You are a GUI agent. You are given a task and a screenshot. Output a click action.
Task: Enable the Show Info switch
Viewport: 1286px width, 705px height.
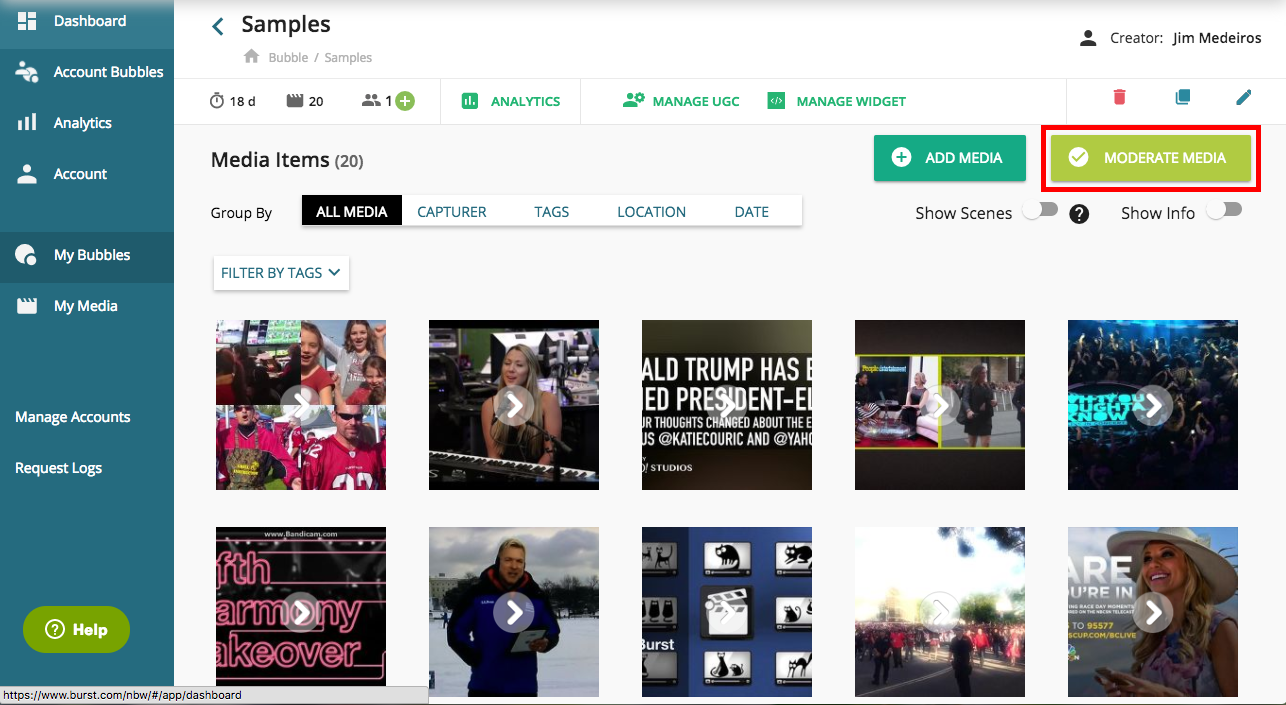point(1224,210)
